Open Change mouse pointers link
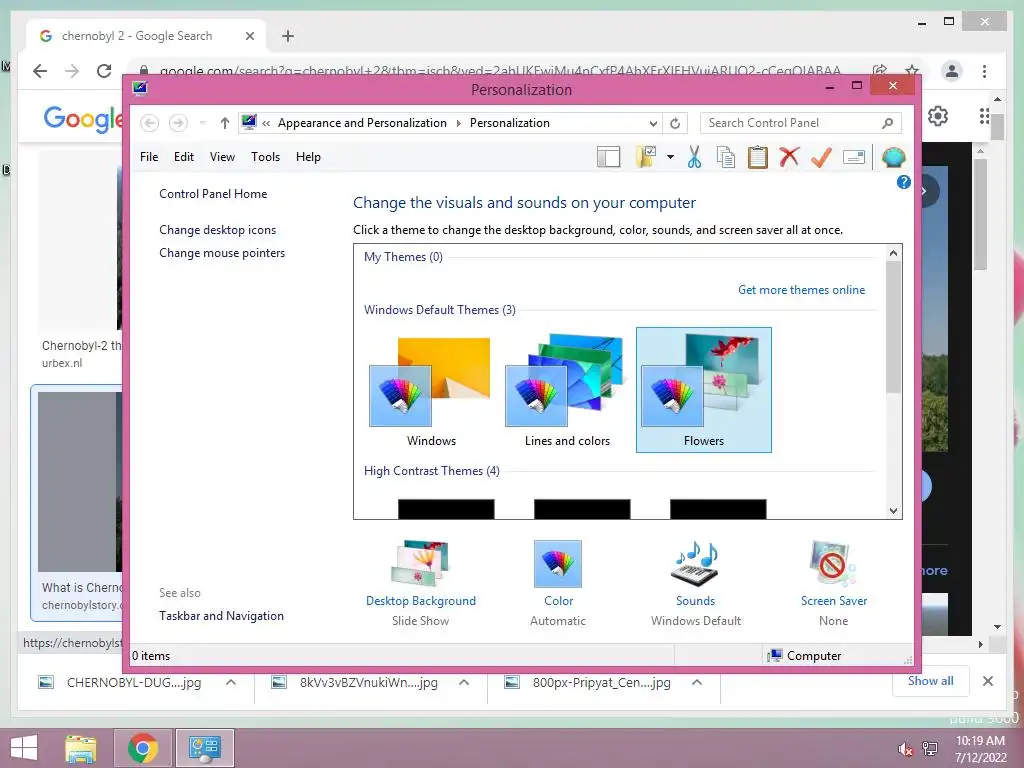 pyautogui.click(x=222, y=253)
